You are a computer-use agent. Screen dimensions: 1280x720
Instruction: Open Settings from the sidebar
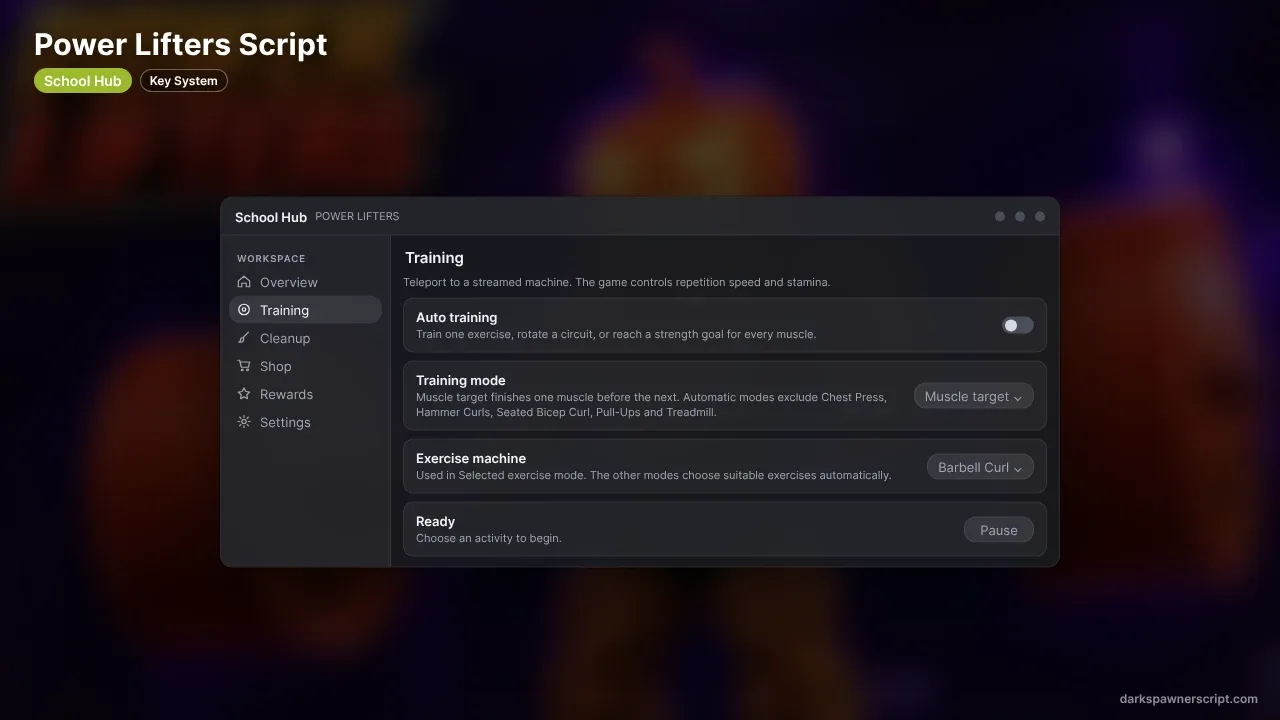click(305, 422)
